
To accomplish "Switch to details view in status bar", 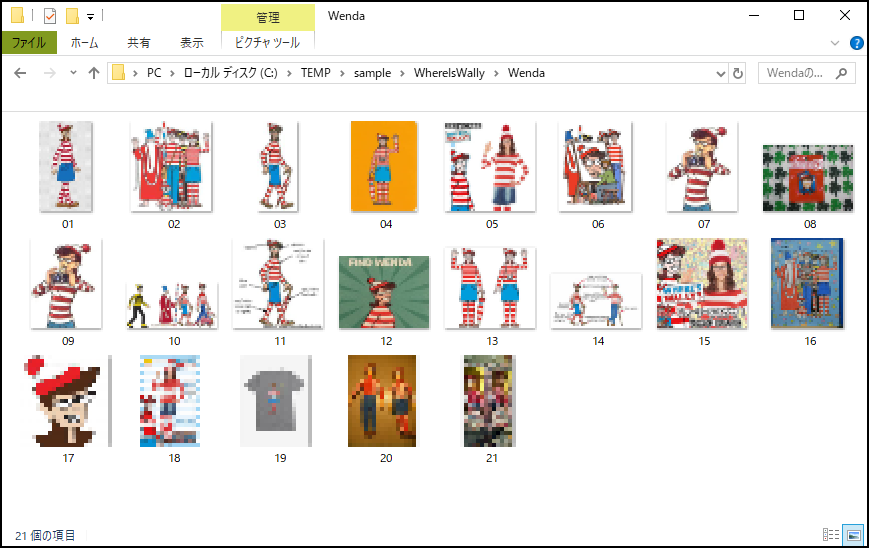I will pyautogui.click(x=831, y=535).
